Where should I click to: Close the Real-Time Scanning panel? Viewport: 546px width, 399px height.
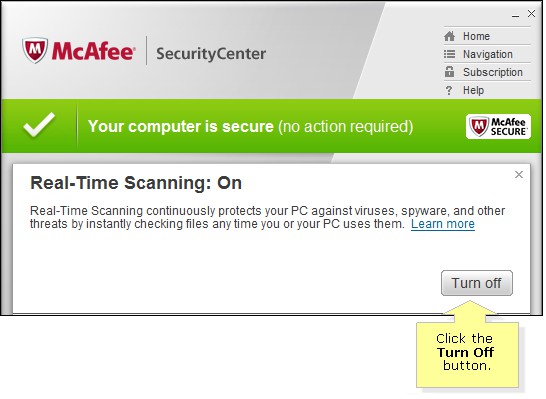519,174
